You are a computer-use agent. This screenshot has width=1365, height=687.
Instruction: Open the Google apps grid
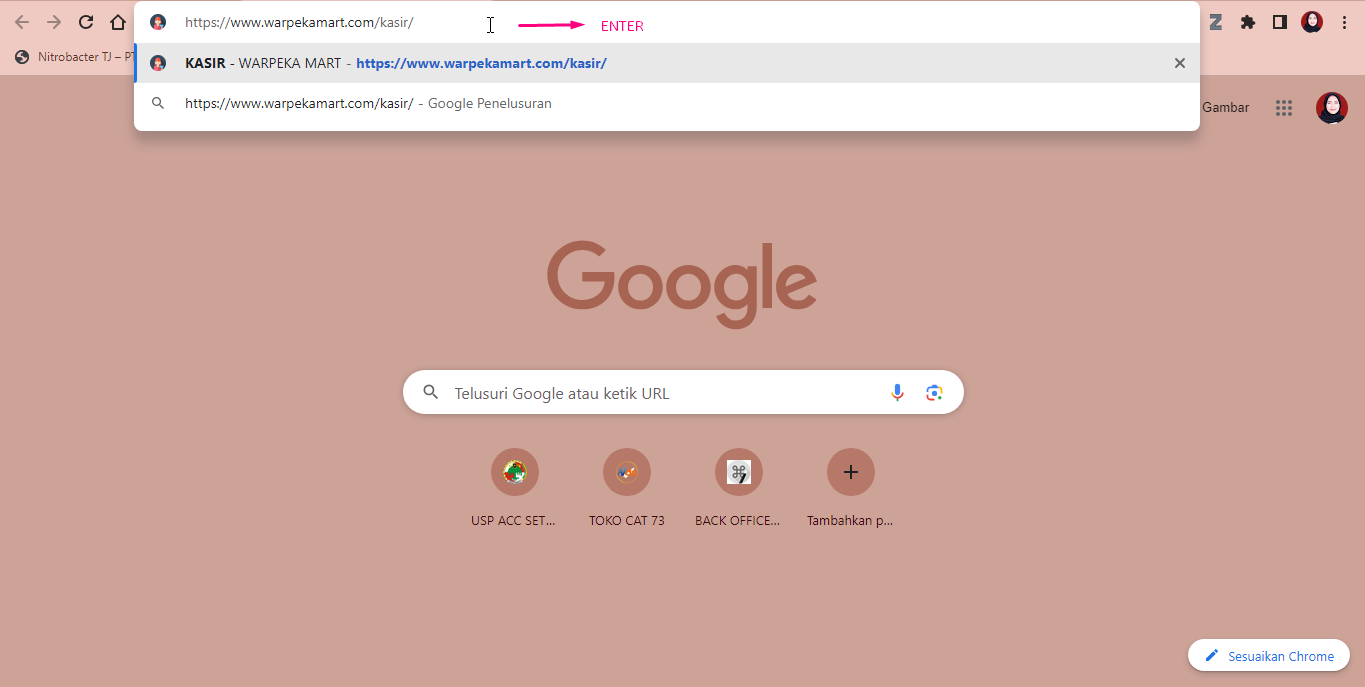pyautogui.click(x=1284, y=108)
